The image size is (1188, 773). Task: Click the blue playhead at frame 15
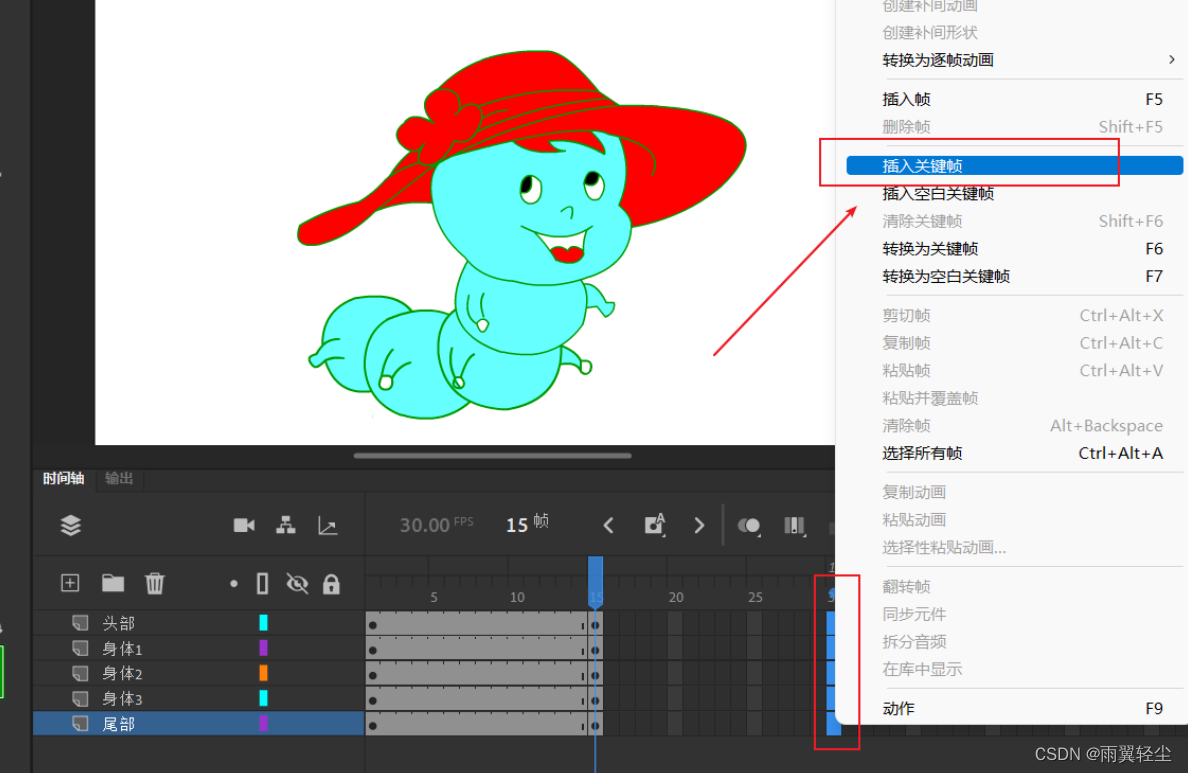click(x=596, y=582)
